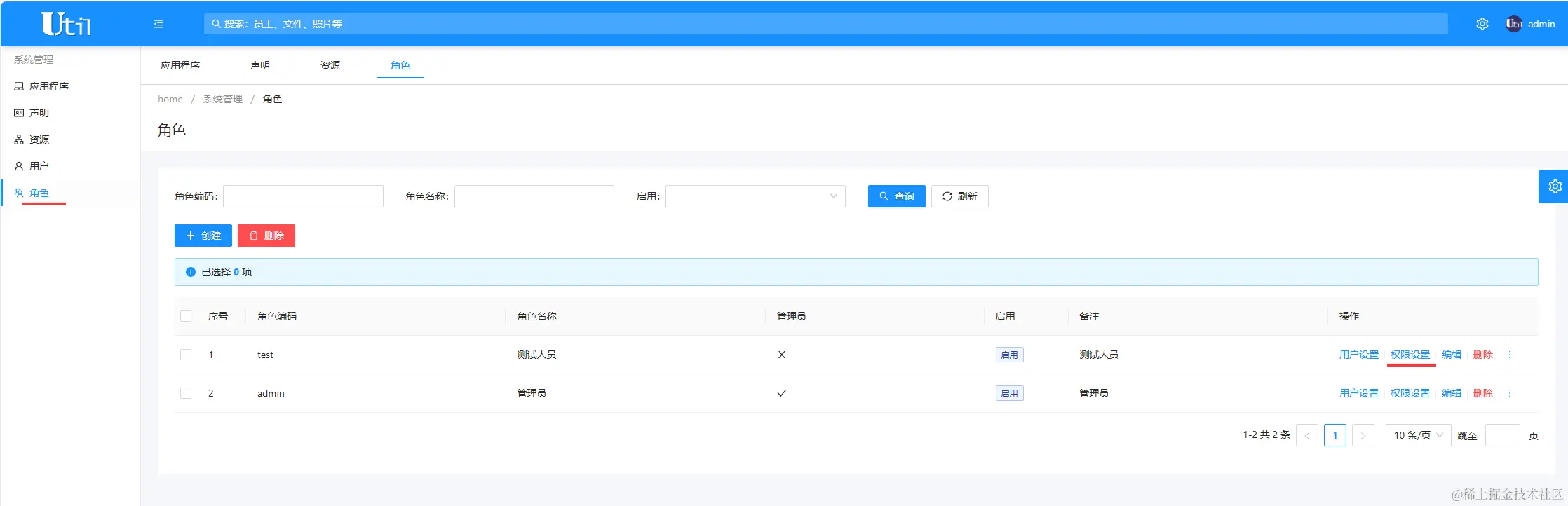This screenshot has width=1568, height=506.
Task: Click the home breadcrumb link
Action: (x=170, y=99)
